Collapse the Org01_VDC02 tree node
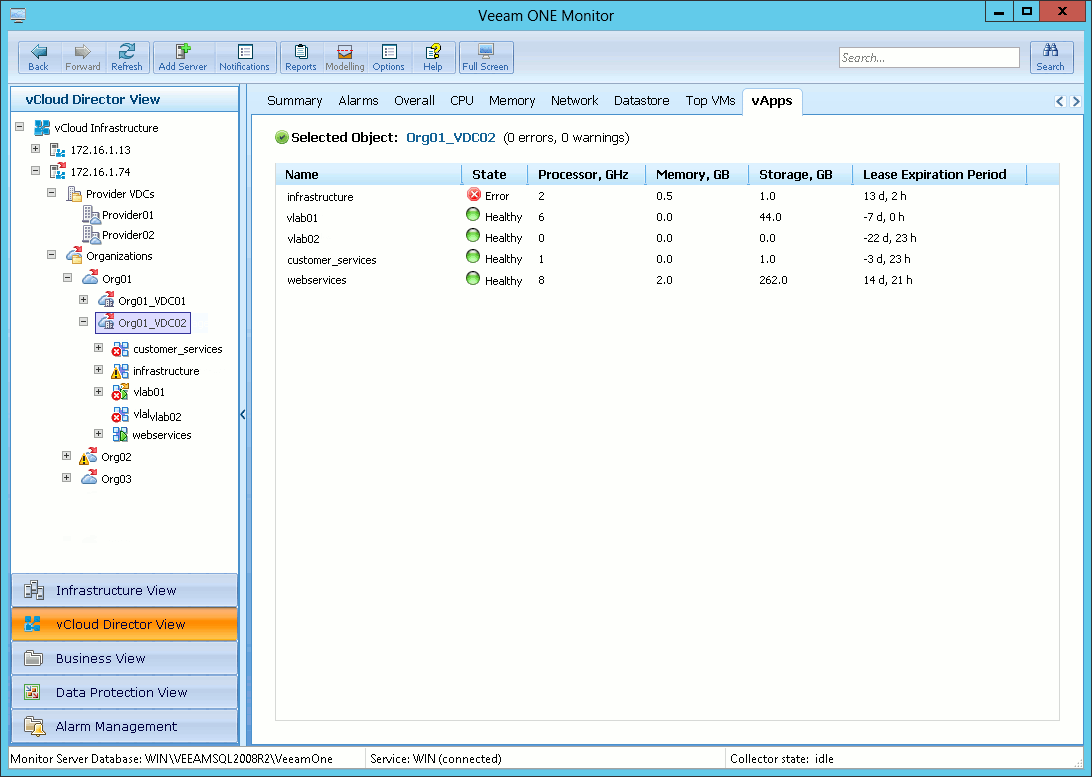This screenshot has width=1092, height=777. coord(84,322)
